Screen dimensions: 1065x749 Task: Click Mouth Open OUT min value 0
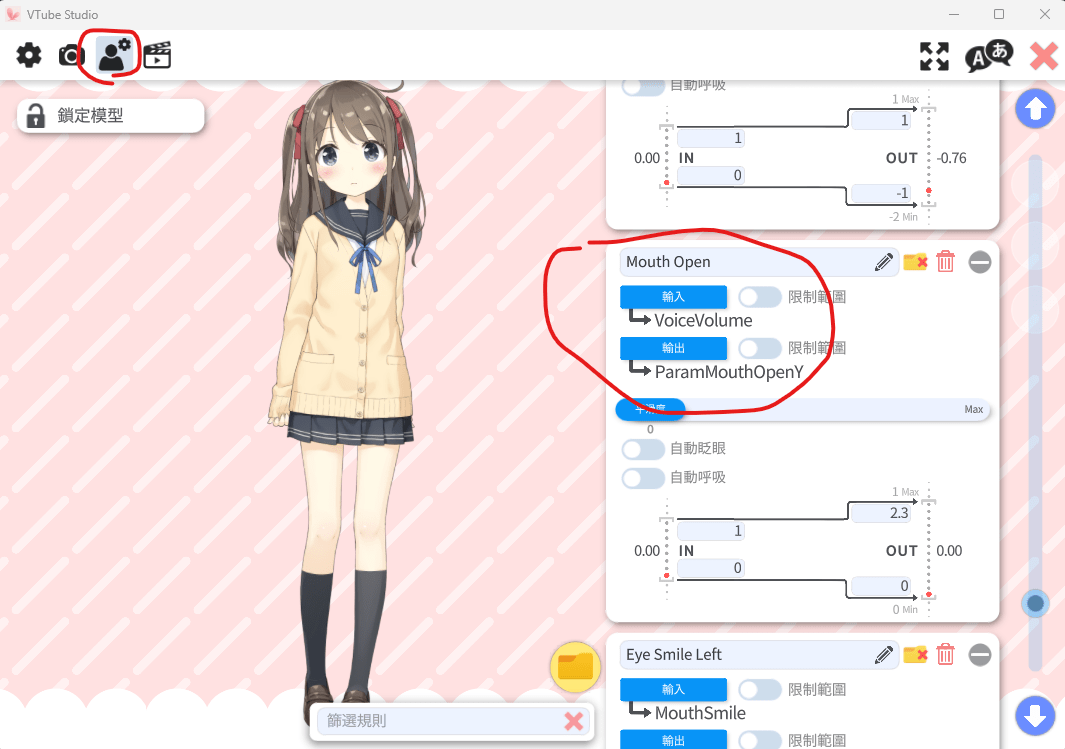880,585
